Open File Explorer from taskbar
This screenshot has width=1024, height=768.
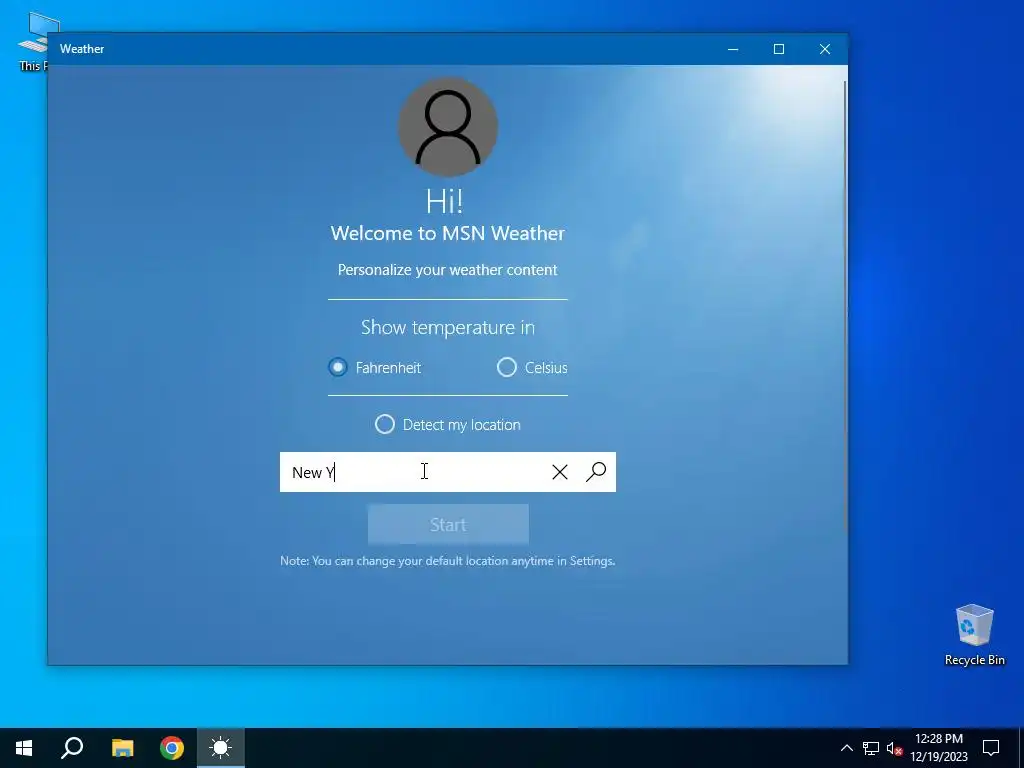click(x=122, y=748)
